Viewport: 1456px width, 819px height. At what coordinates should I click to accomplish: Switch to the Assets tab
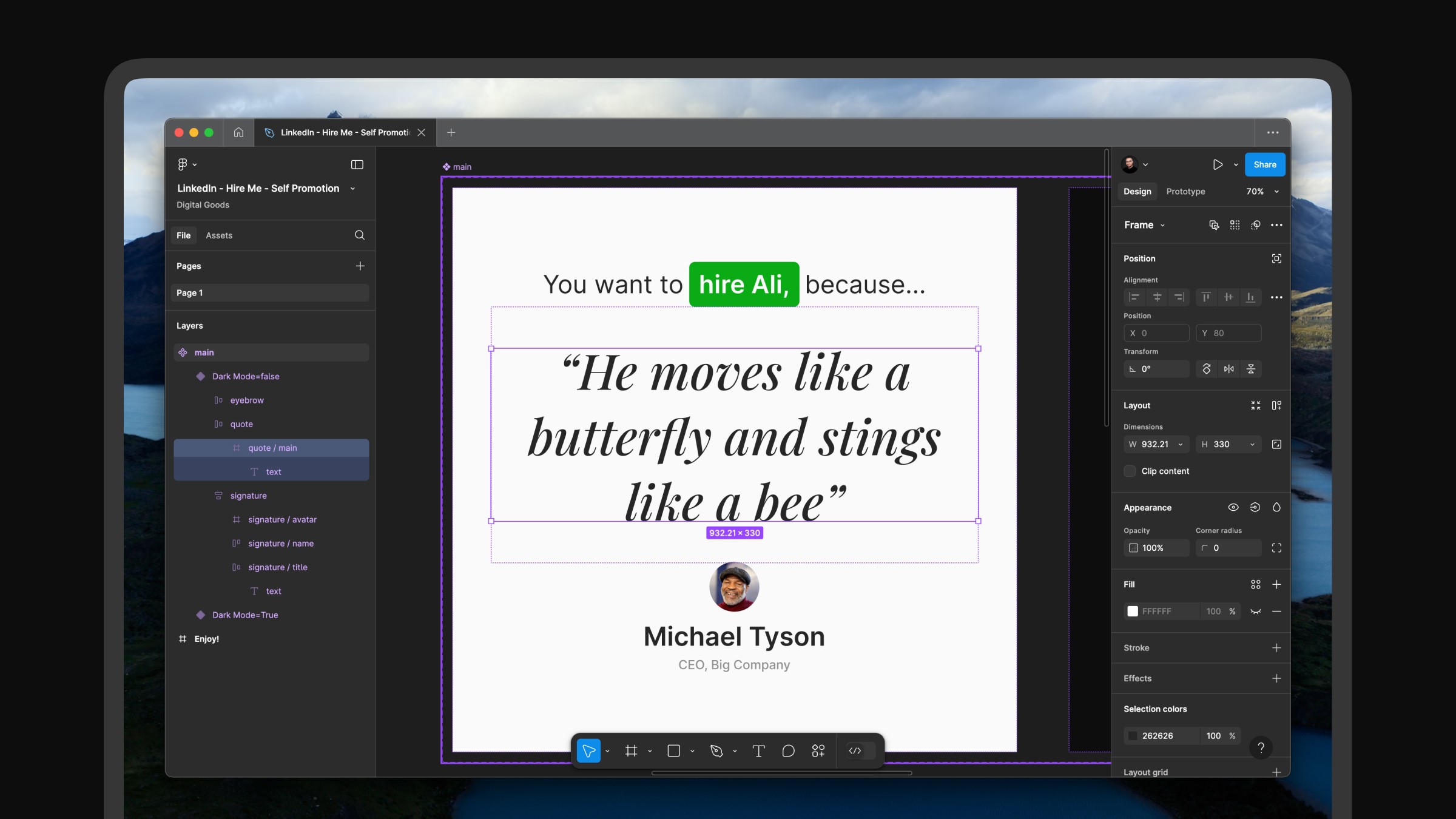point(219,235)
